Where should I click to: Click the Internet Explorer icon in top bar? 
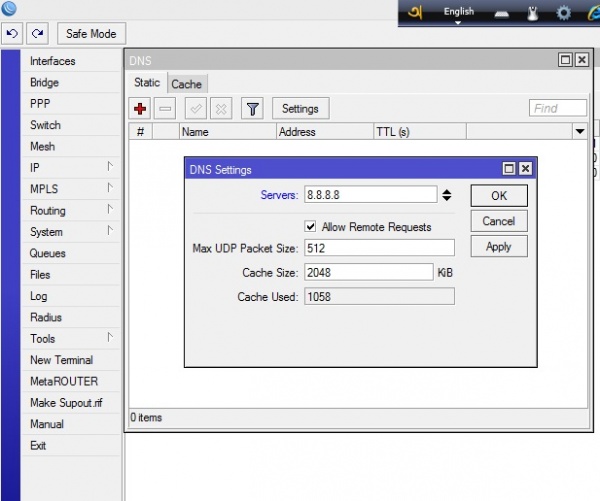coord(594,13)
